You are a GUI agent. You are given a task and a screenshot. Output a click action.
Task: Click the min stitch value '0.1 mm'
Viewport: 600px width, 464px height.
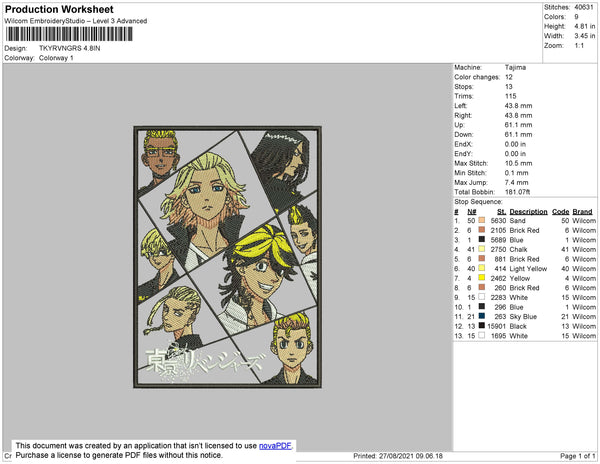(517, 173)
